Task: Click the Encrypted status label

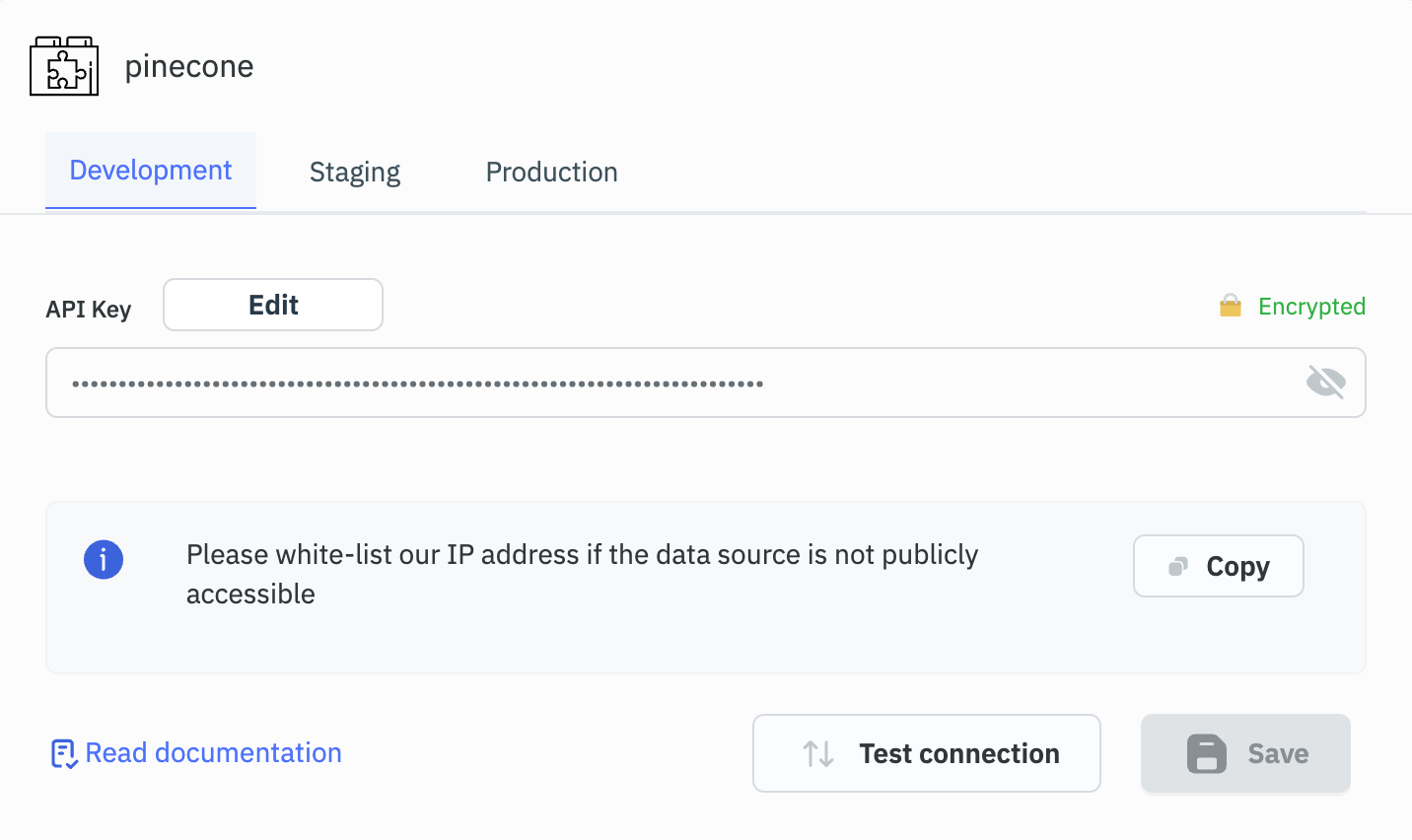Action: point(1311,307)
